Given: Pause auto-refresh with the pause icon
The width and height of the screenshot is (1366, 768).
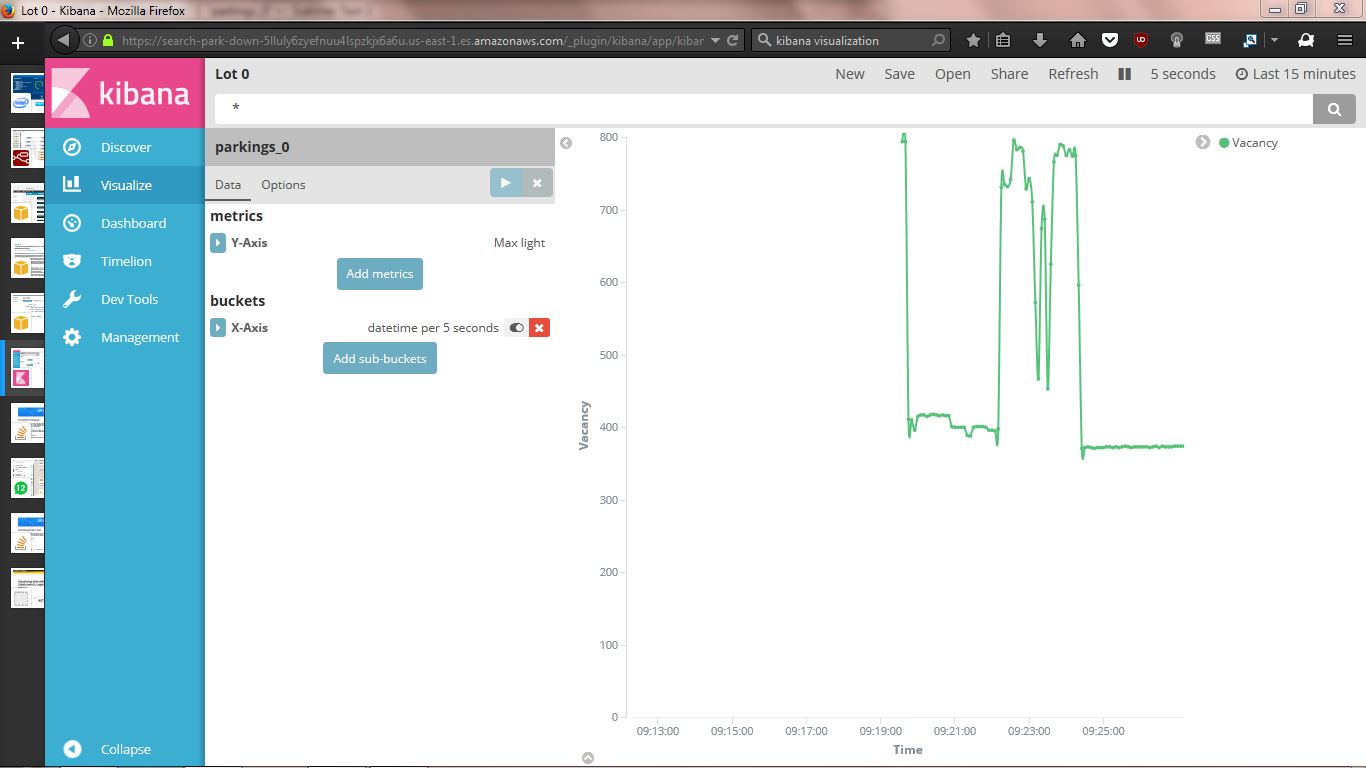Looking at the screenshot, I should coord(1124,74).
